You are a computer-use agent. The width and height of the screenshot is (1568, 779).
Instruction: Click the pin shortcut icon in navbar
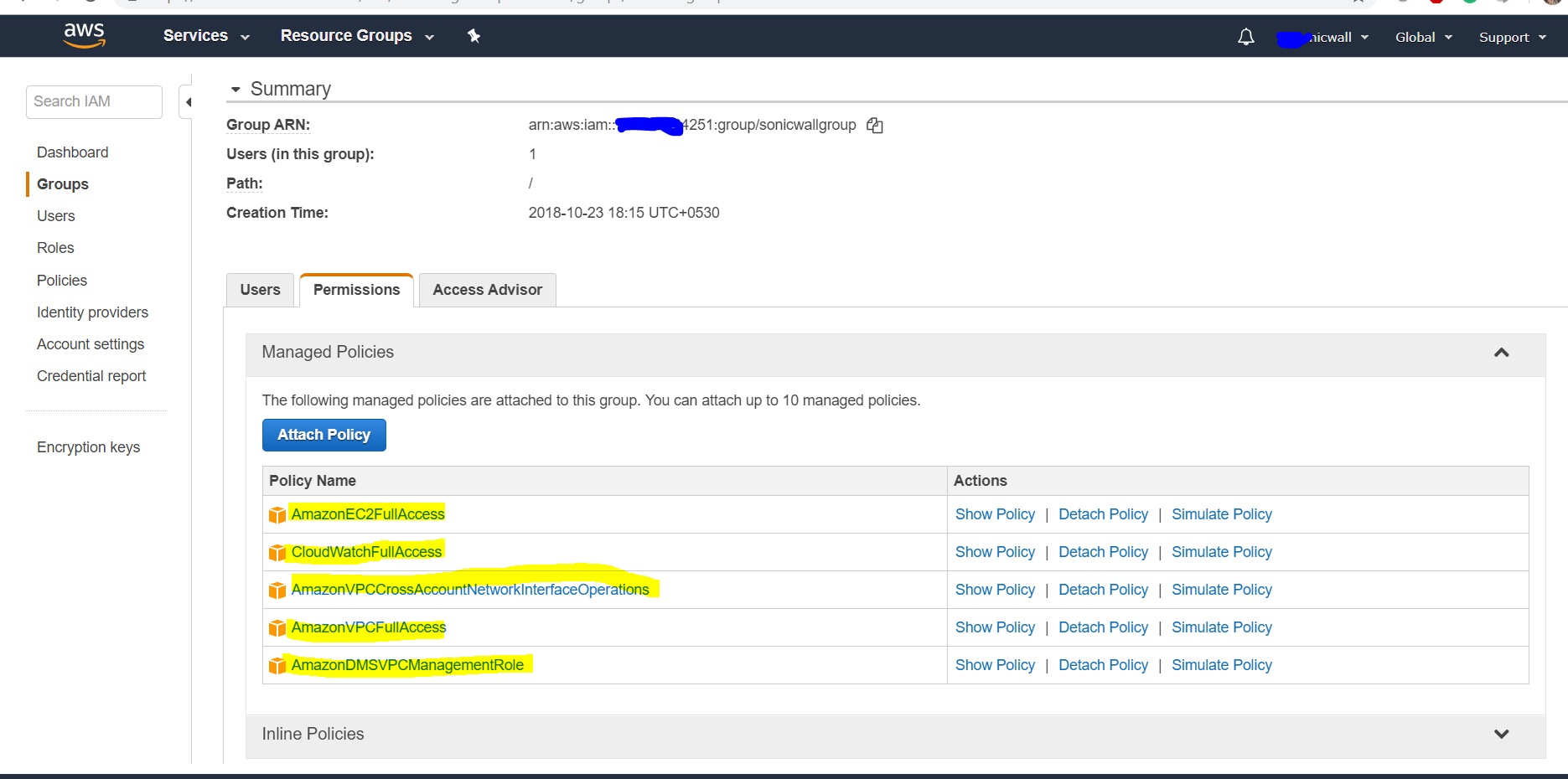(x=474, y=36)
